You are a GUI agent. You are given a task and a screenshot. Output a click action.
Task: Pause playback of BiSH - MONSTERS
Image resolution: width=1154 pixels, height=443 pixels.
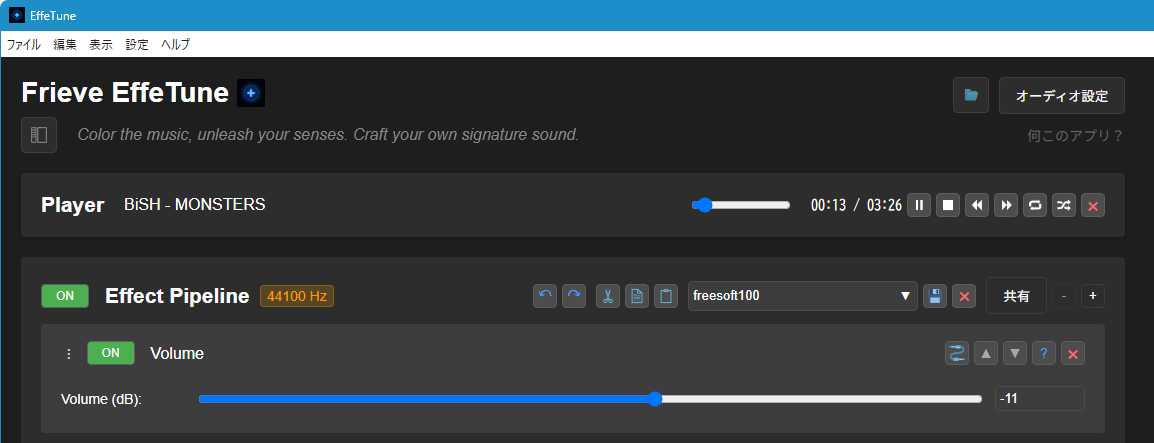(x=918, y=205)
